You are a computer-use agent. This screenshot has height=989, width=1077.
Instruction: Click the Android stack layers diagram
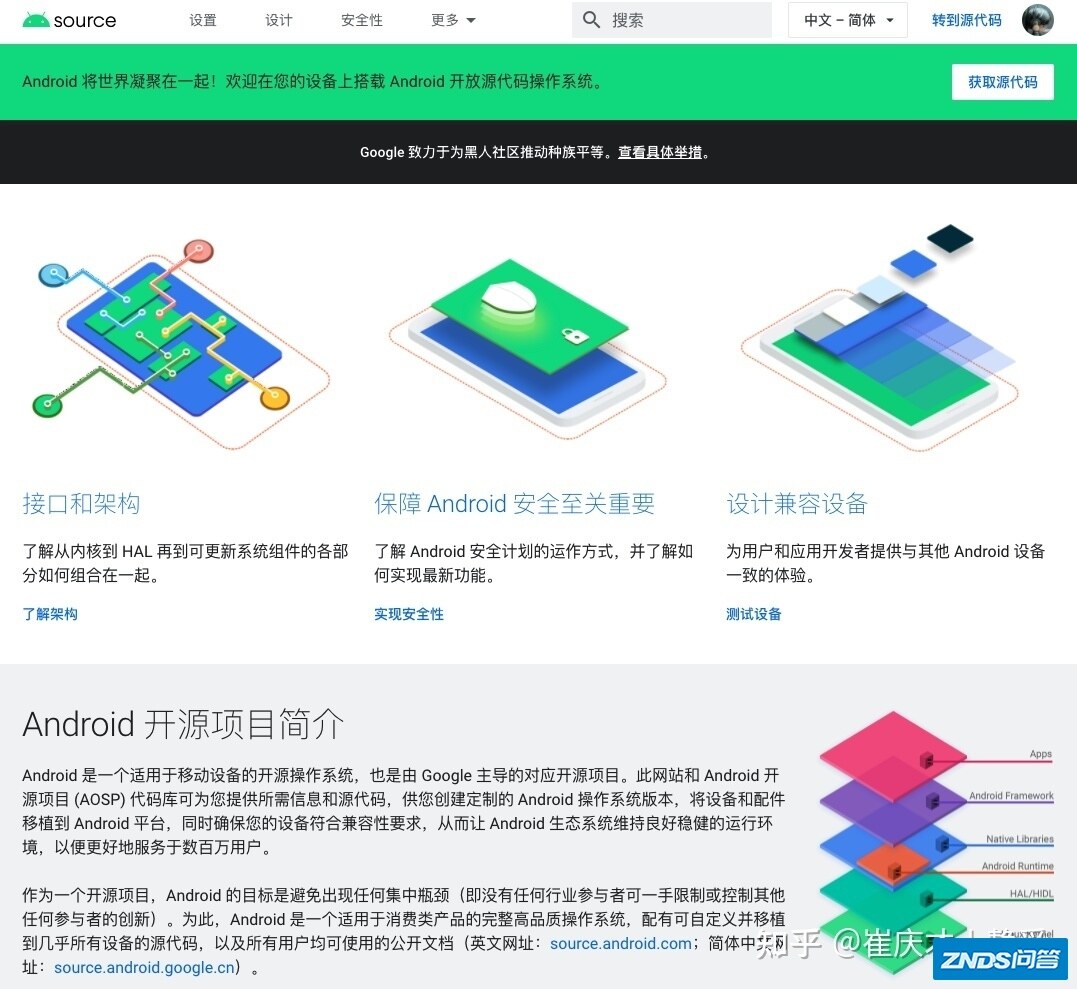pos(936,841)
